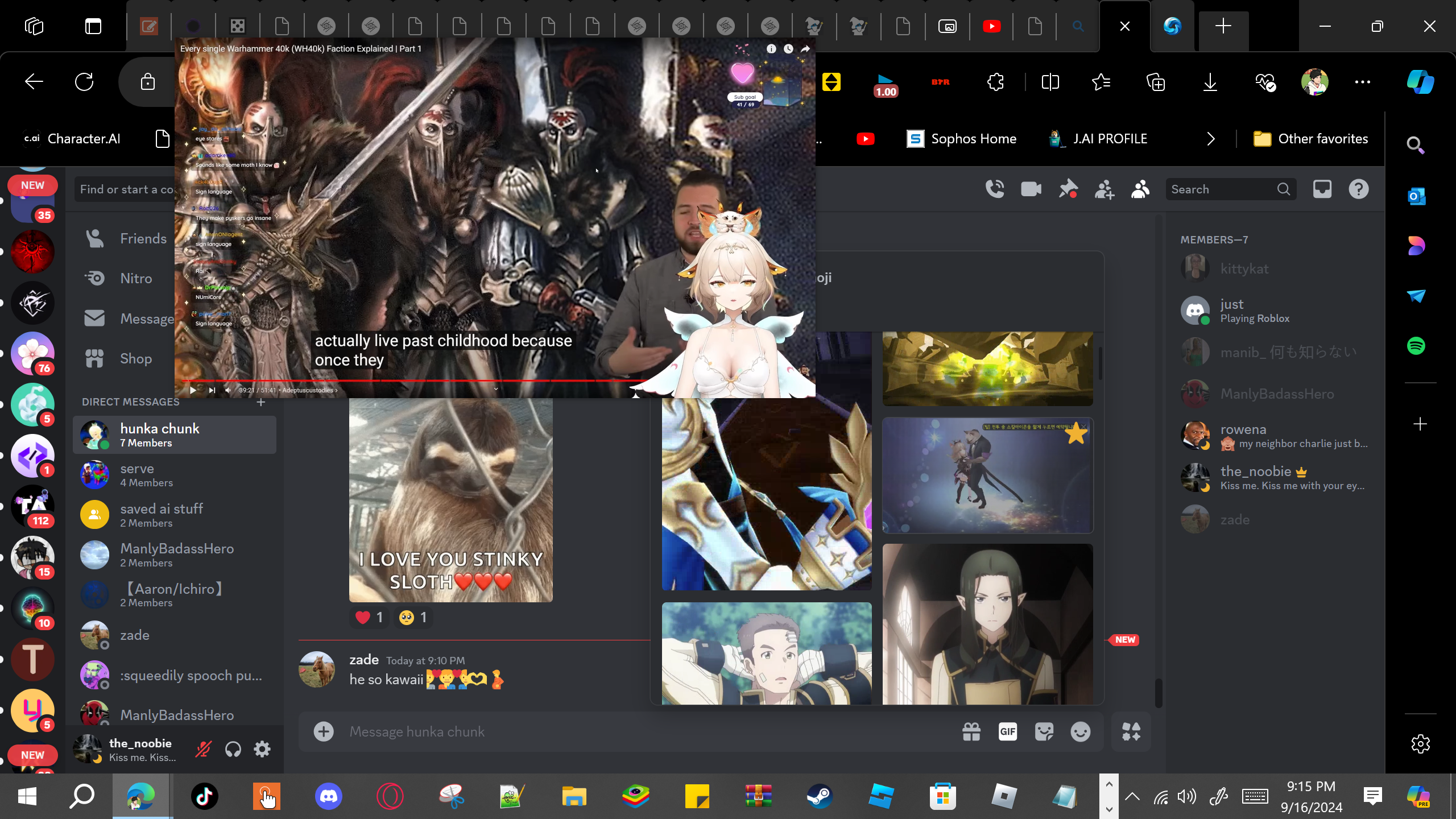
Task: Show hidden system tray icons
Action: point(1132,796)
